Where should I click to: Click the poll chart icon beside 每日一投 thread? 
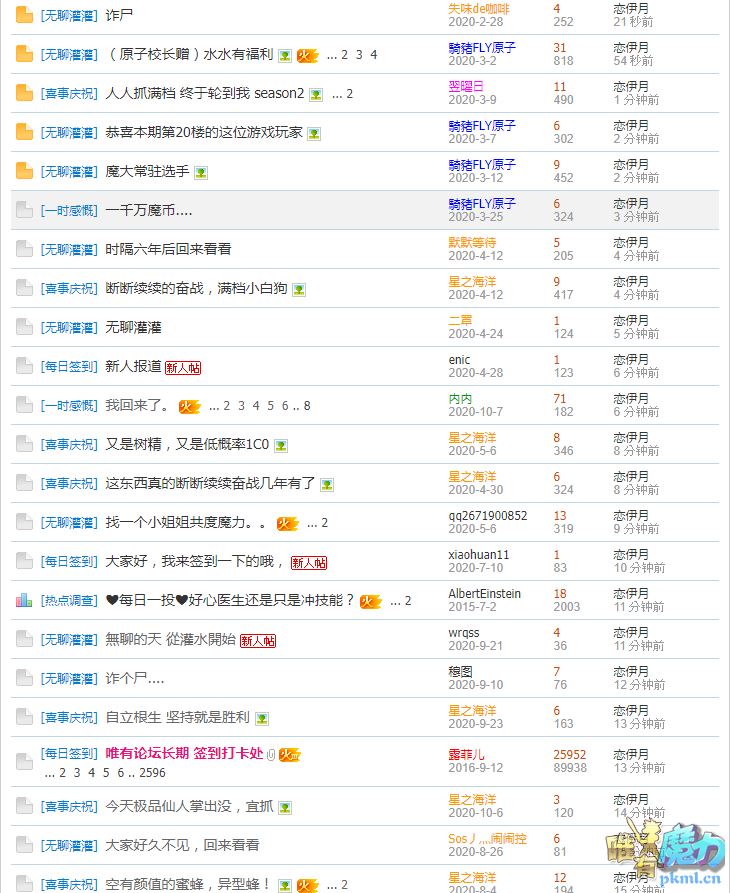[x=25, y=600]
